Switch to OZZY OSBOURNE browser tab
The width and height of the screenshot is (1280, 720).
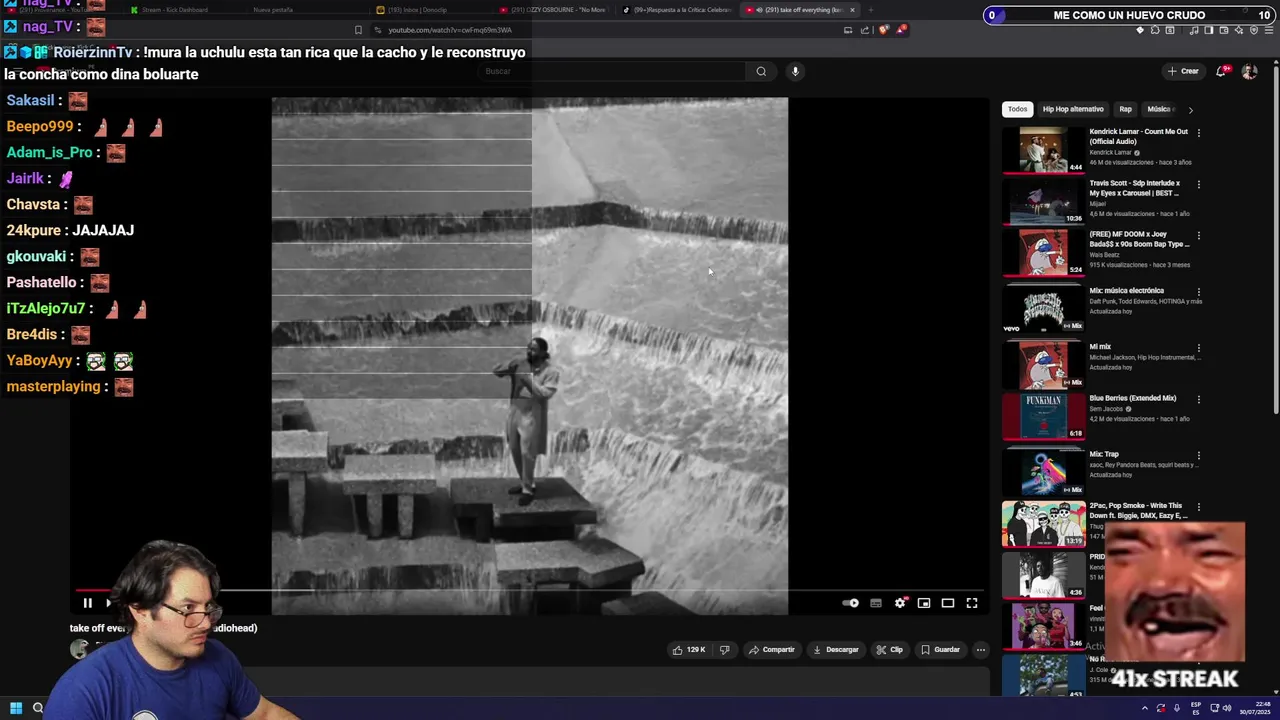(553, 10)
